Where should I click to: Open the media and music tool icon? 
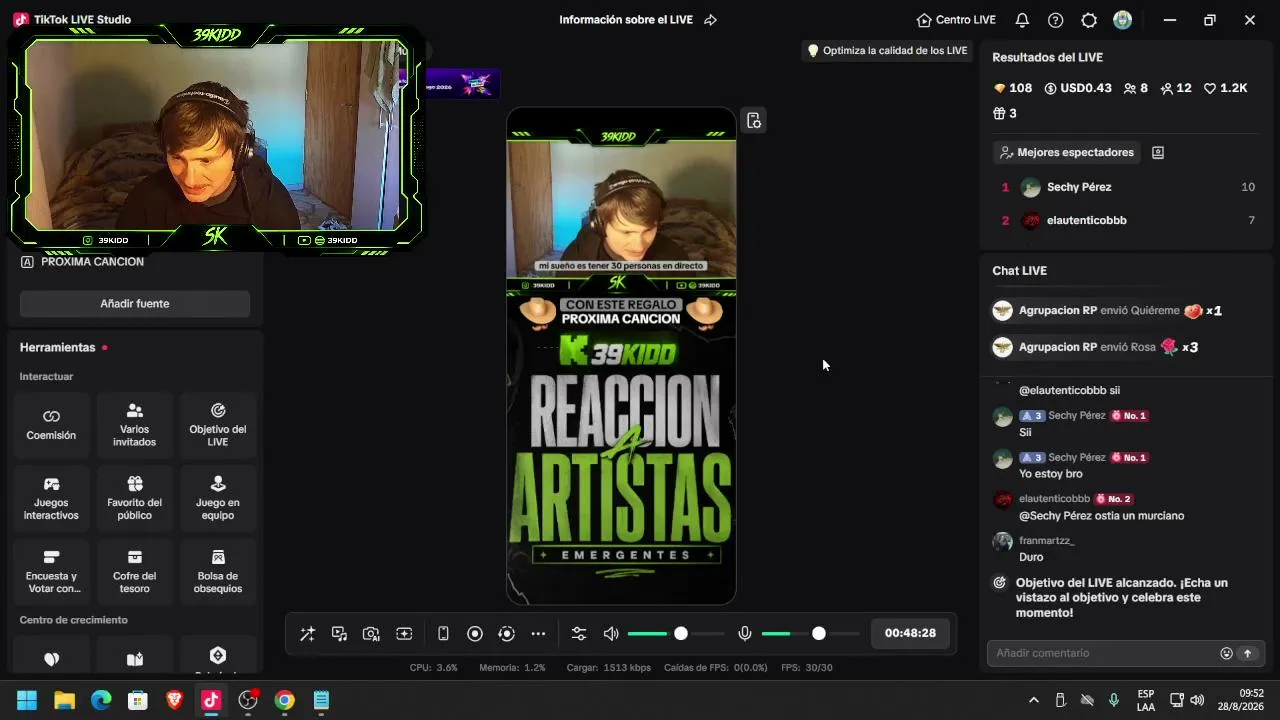click(339, 634)
